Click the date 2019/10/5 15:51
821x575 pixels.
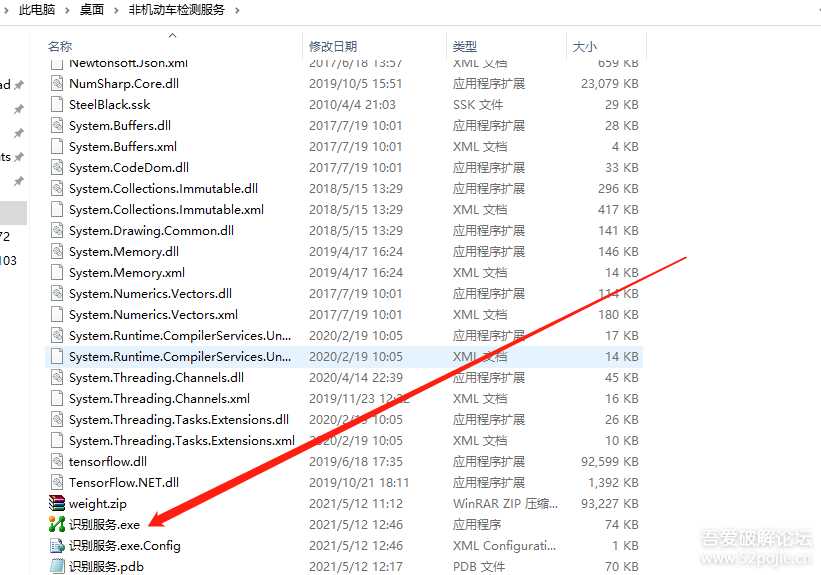(x=356, y=84)
